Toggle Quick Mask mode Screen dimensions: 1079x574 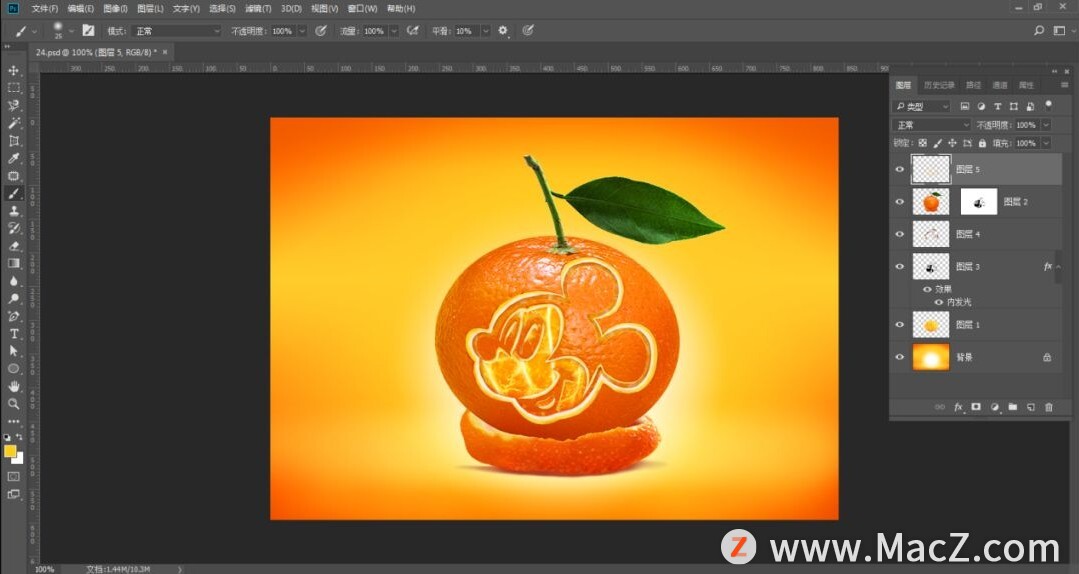point(13,476)
